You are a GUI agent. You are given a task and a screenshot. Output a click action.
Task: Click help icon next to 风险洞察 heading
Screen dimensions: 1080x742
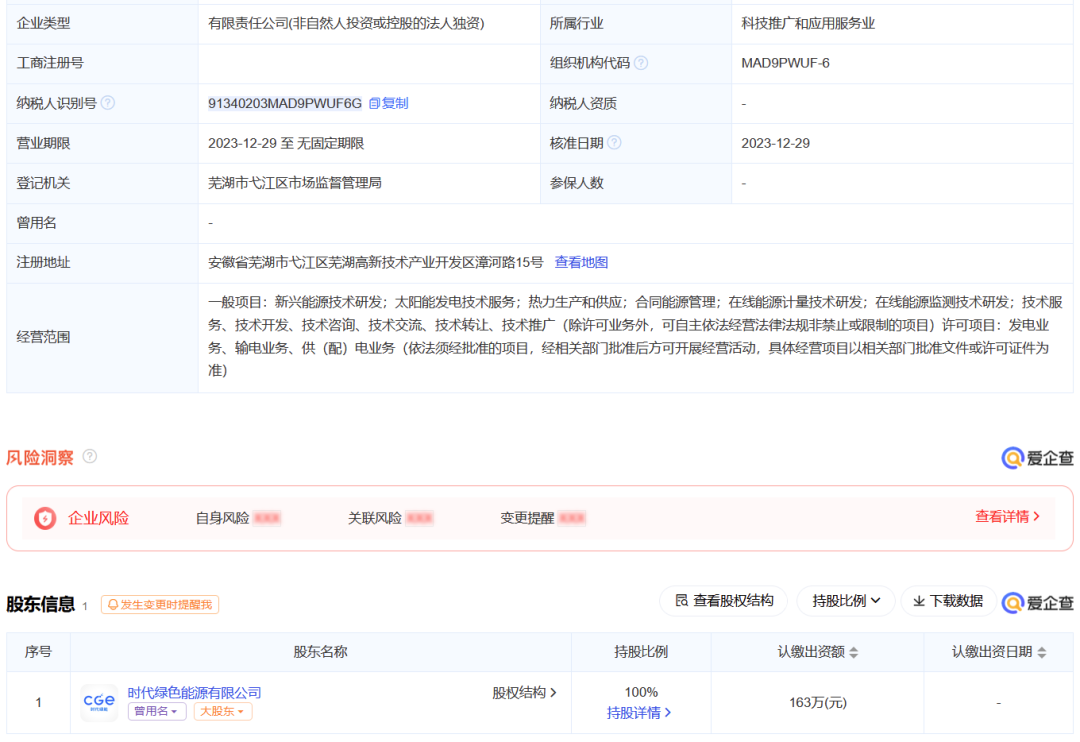[x=90, y=457]
